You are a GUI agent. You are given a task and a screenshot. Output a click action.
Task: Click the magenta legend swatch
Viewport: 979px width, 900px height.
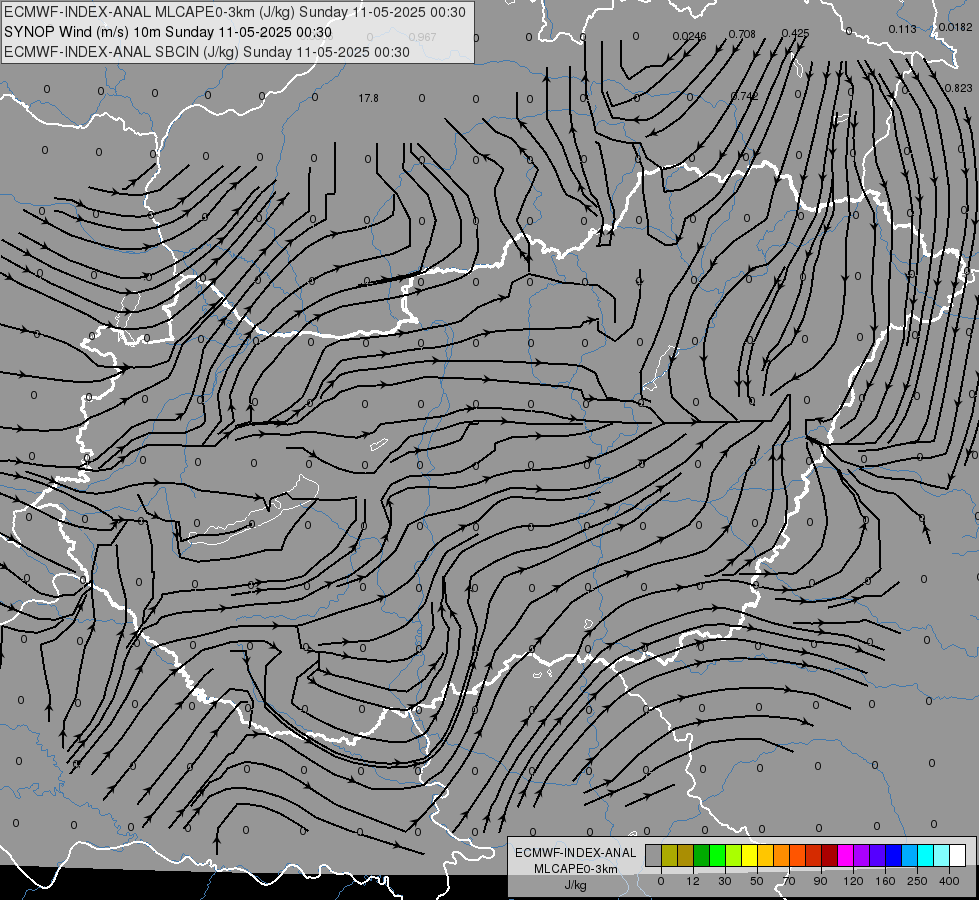[x=846, y=856]
